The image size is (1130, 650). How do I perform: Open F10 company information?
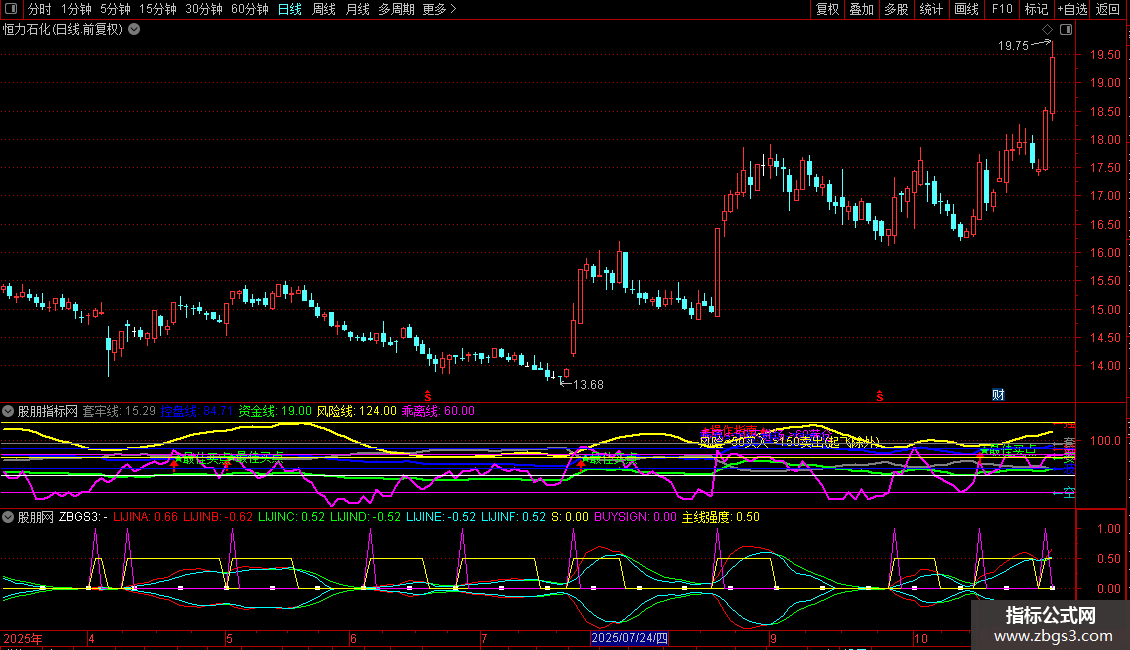pos(1001,9)
